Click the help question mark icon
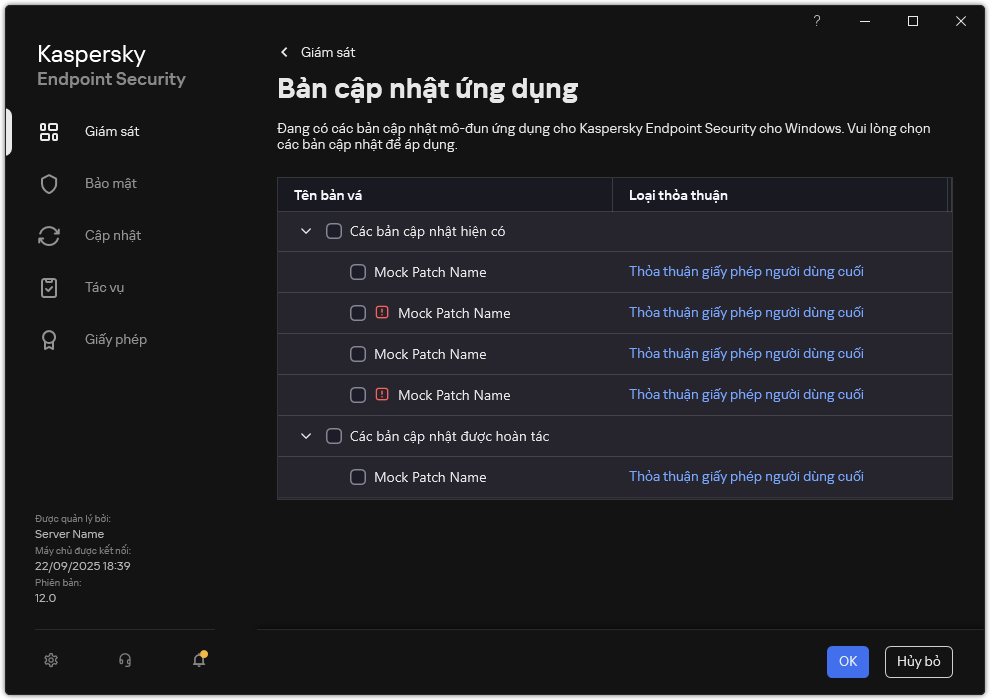990x700 pixels. [817, 21]
